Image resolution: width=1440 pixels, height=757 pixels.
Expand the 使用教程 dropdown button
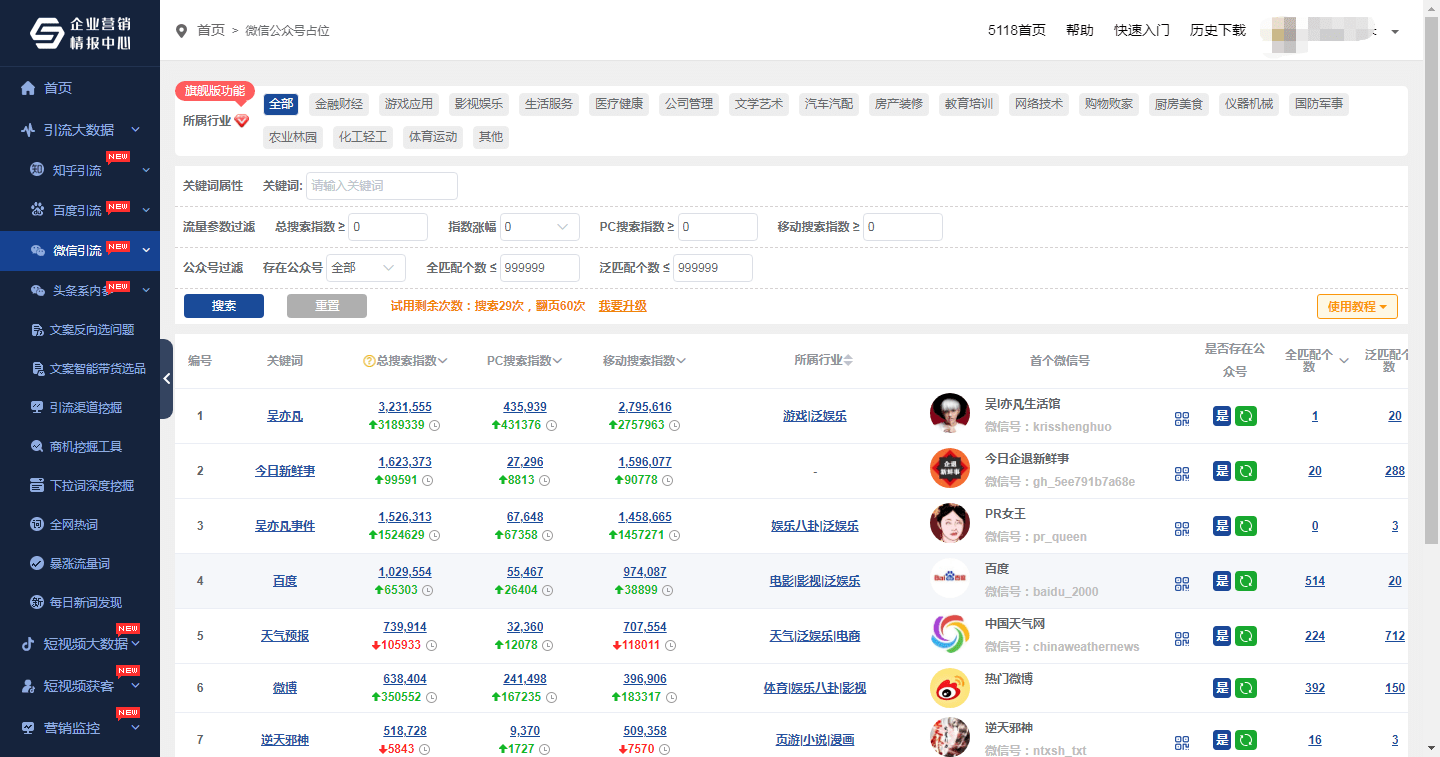pyautogui.click(x=1357, y=307)
